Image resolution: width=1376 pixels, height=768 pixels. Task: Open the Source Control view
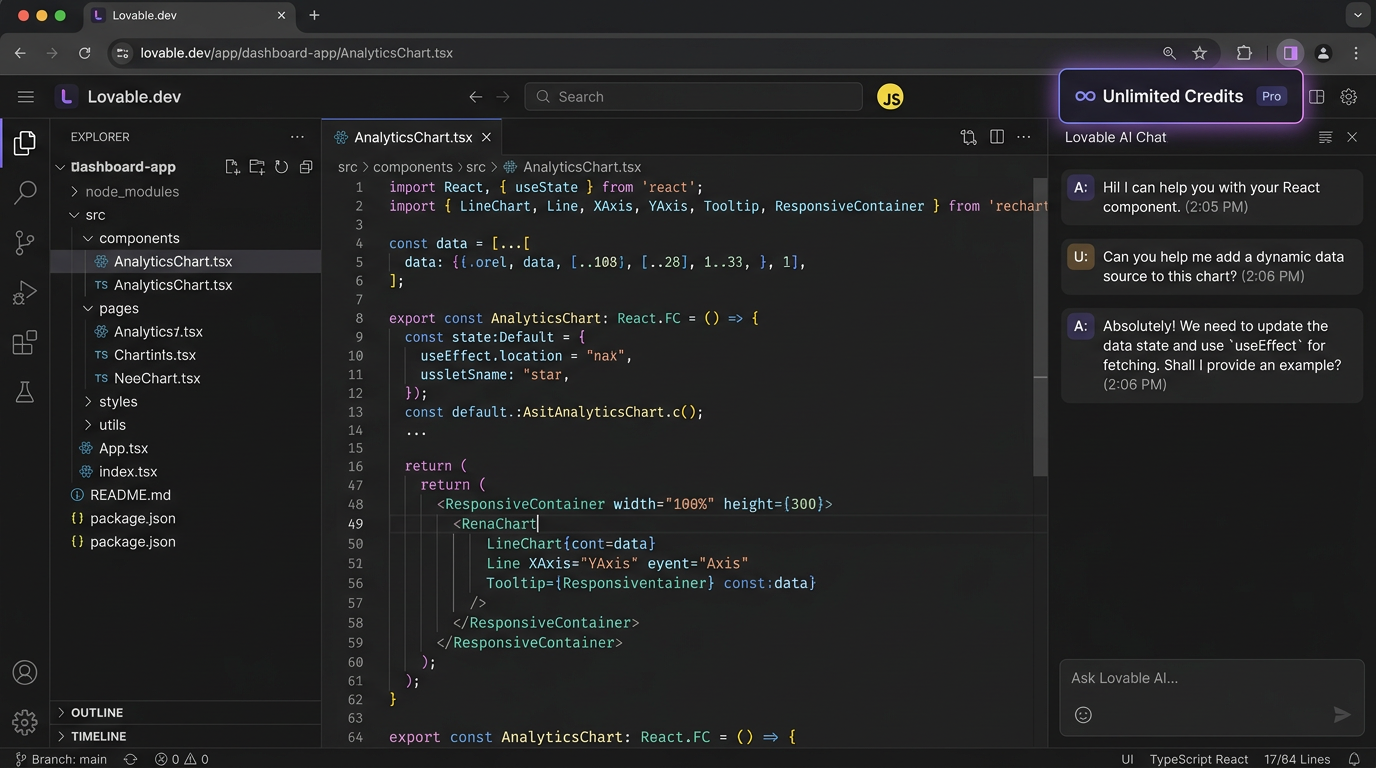[25, 242]
